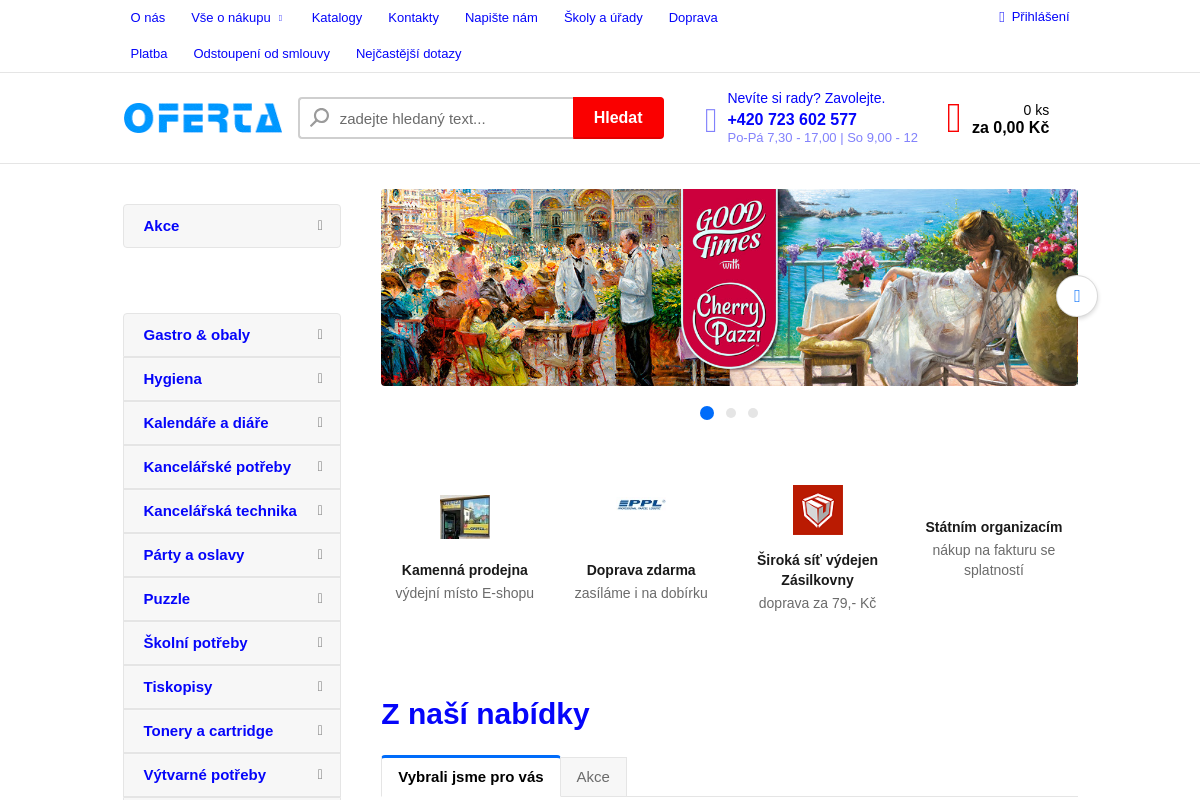Expand the Puzzle category chevron
1200x800 pixels.
319,598
